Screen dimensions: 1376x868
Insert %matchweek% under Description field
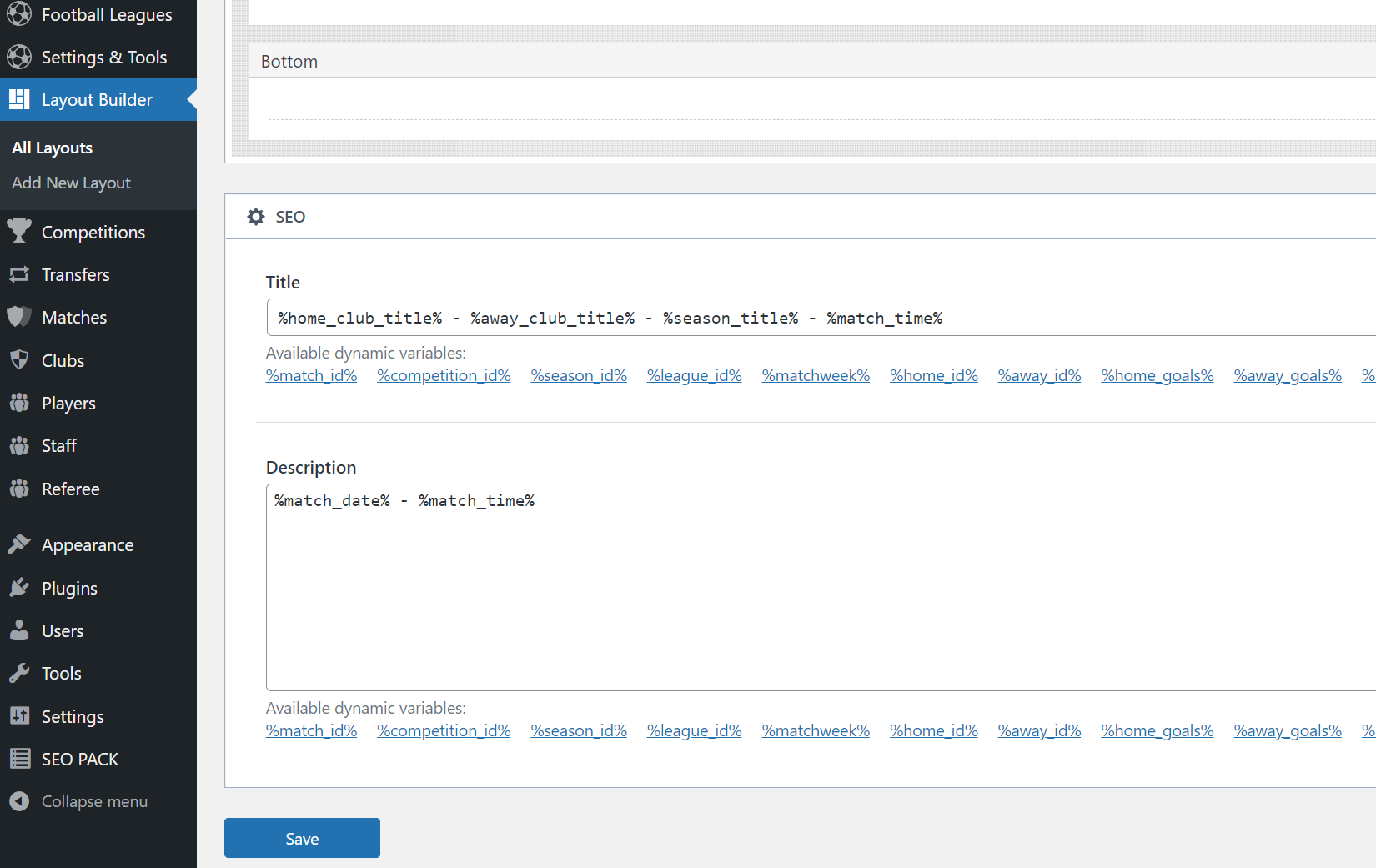coord(816,730)
